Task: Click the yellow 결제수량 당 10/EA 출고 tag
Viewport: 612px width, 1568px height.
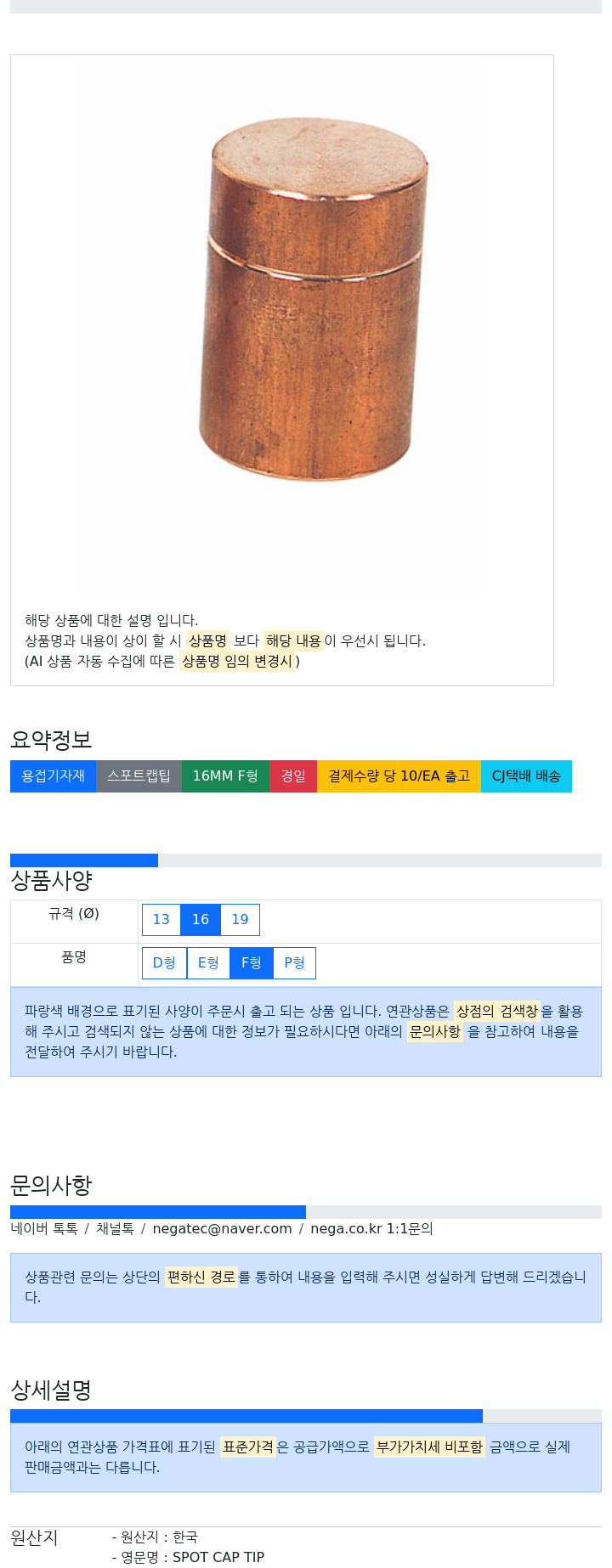Action: click(x=399, y=776)
